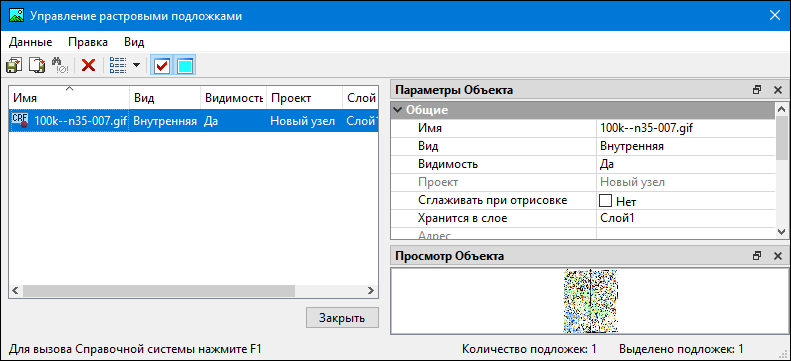This screenshot has width=791, height=361.
Task: Click the list horizontal scrollbar left arrow
Action: point(15,290)
